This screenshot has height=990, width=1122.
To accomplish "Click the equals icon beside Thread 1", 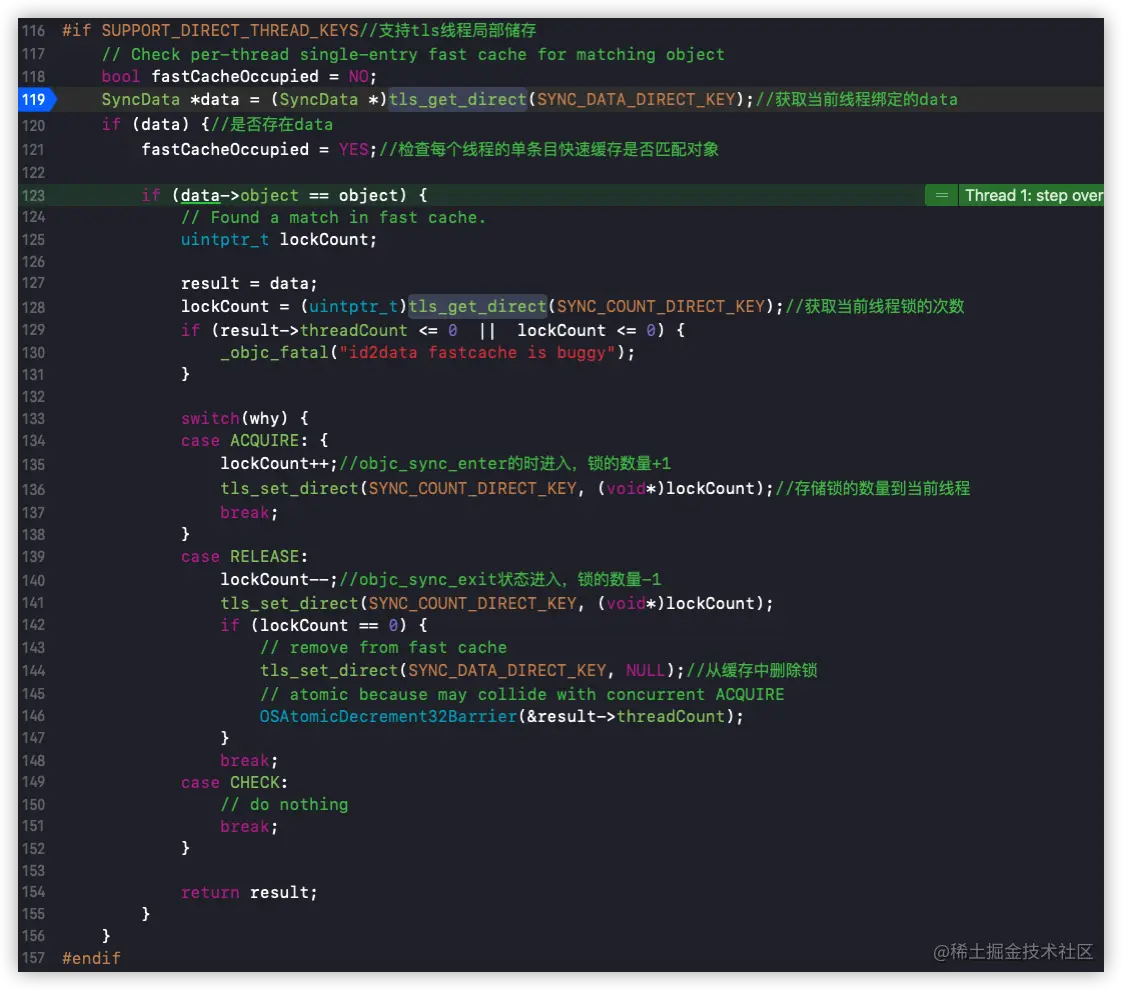I will 942,195.
